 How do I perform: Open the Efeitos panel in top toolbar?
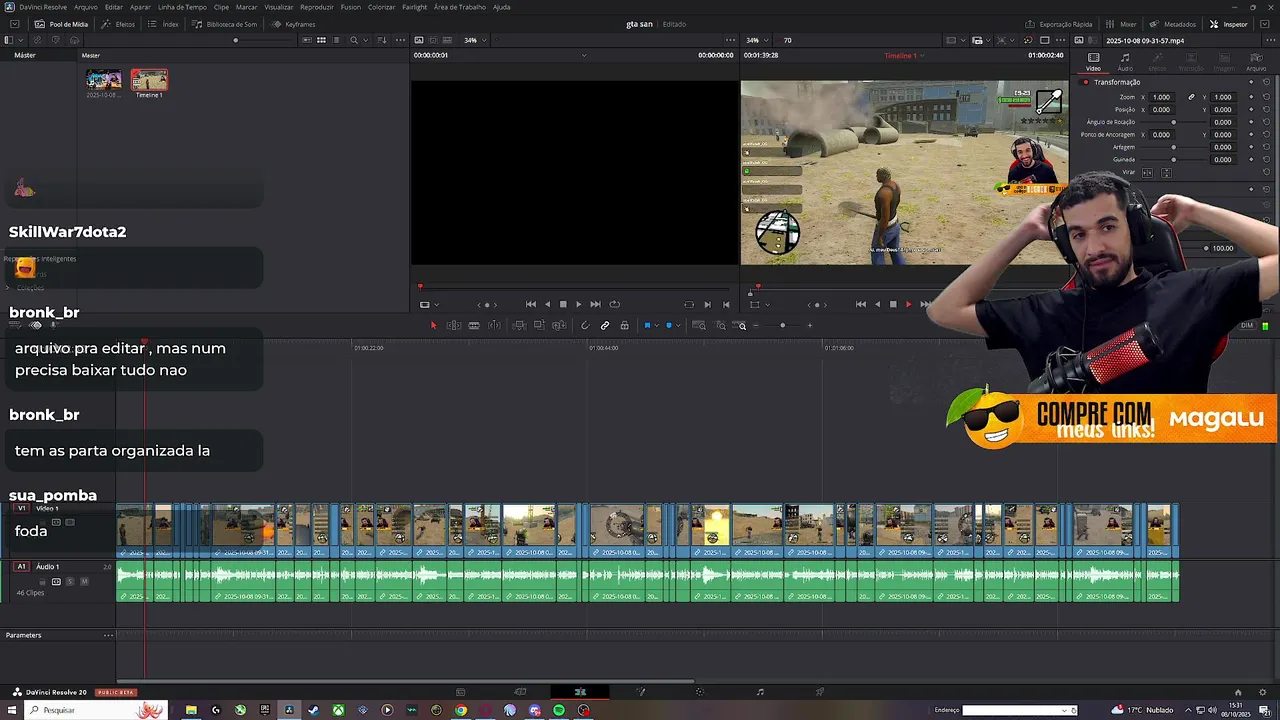click(x=118, y=24)
